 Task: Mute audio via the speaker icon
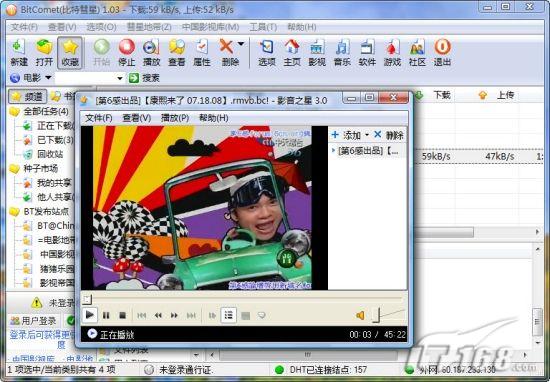click(360, 316)
